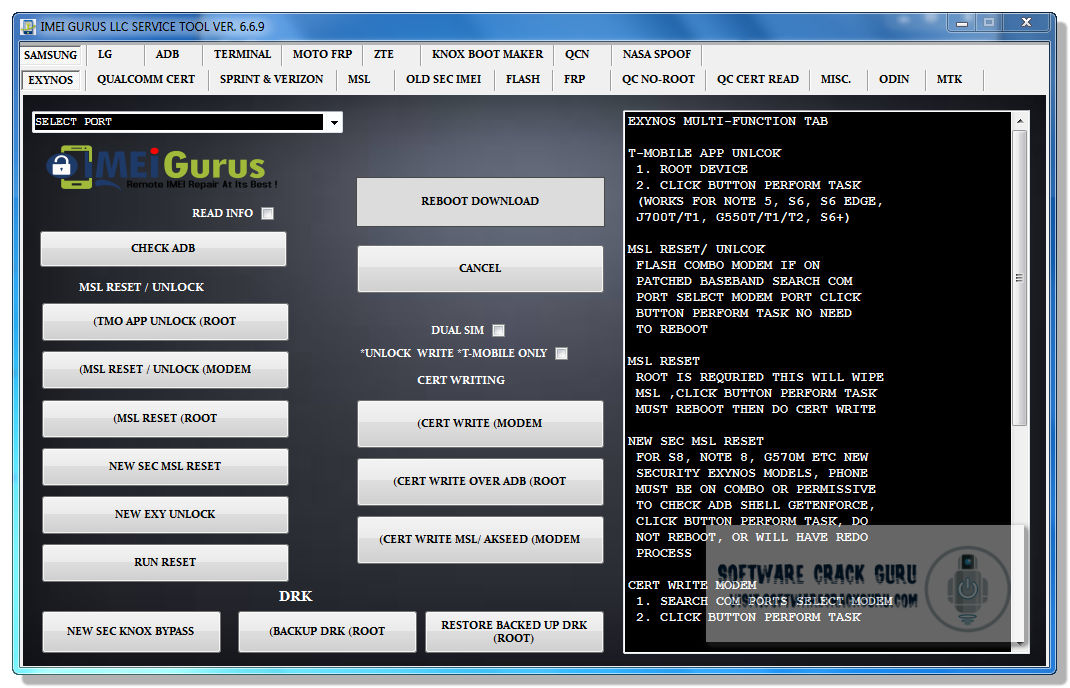Click "NEW SEC MSL RESET" log heading
The width and height of the screenshot is (1070, 688).
point(695,442)
